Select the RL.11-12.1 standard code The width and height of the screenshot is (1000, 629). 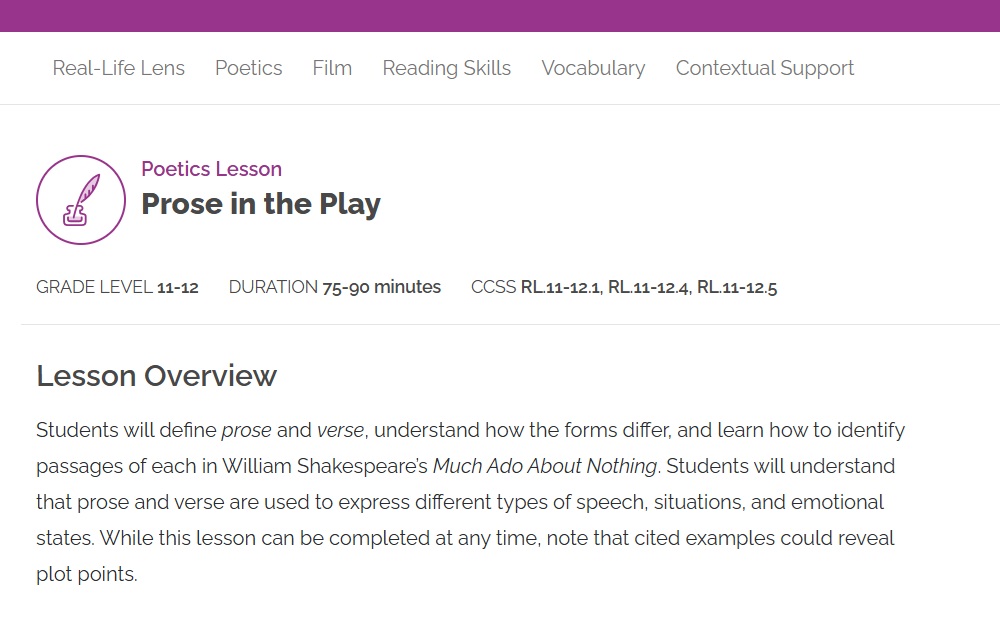pyautogui.click(x=560, y=288)
